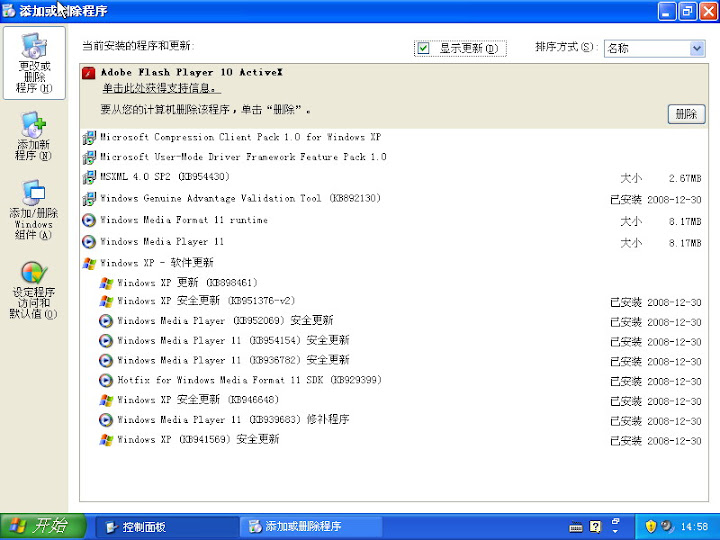Click media icon beside Windows Media Player 11
The image size is (720, 540).
(89, 242)
